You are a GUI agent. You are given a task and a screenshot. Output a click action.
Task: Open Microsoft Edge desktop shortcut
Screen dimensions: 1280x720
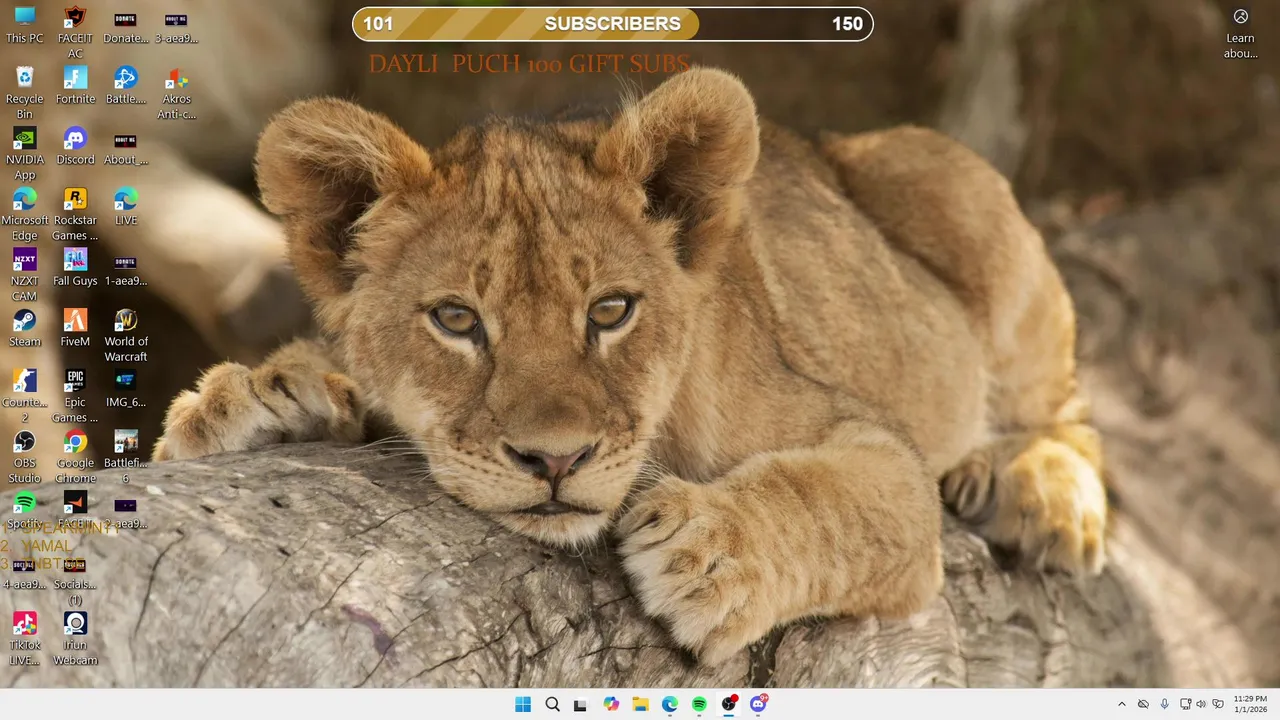[24, 215]
